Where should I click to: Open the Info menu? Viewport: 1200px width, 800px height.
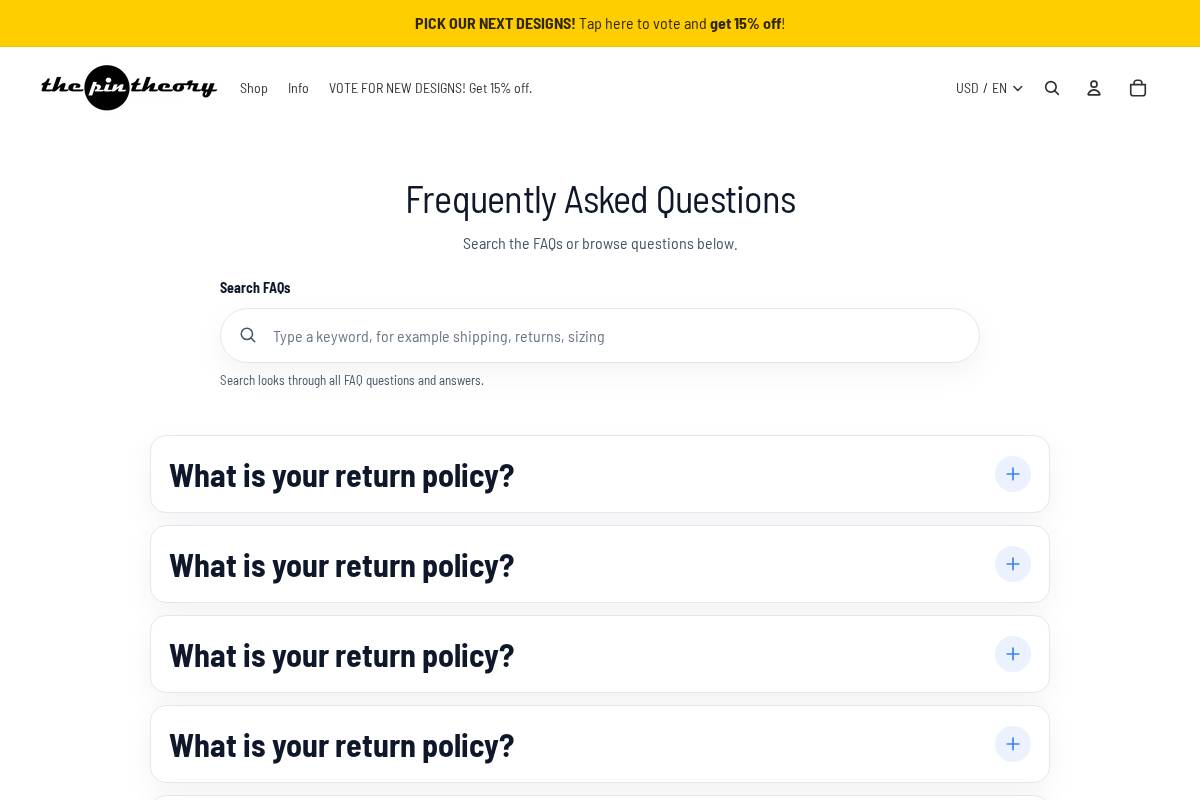298,88
